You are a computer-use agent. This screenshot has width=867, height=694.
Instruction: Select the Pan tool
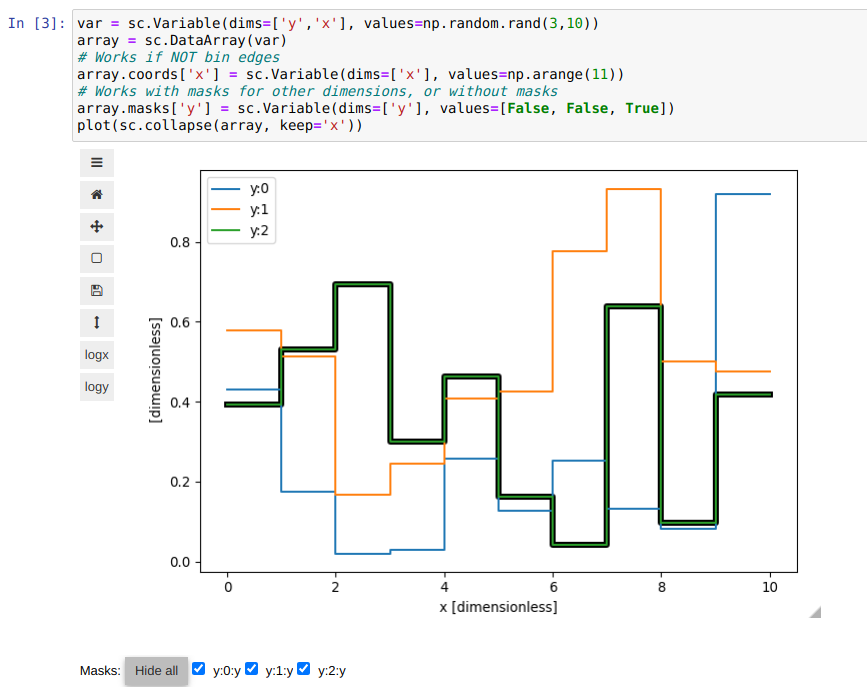96,226
